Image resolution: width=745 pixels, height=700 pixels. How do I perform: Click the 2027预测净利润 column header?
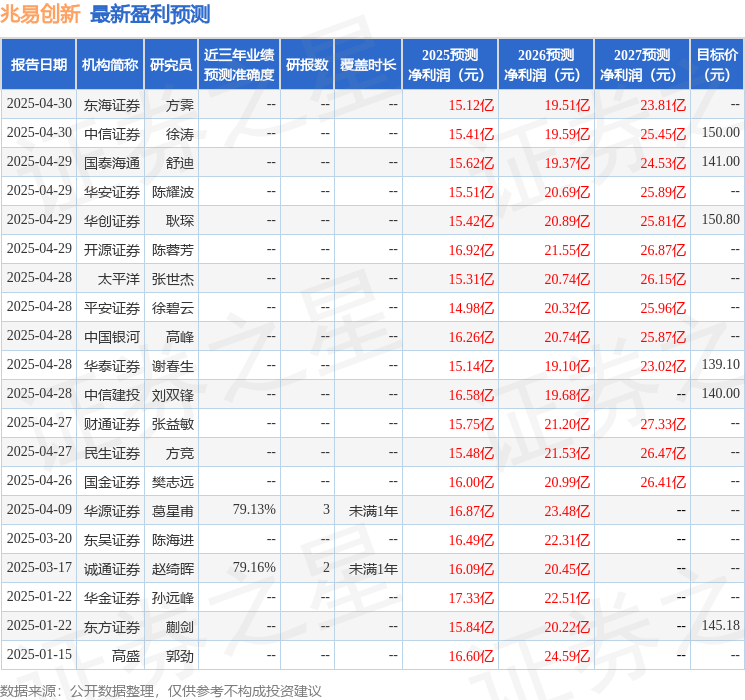[641, 65]
